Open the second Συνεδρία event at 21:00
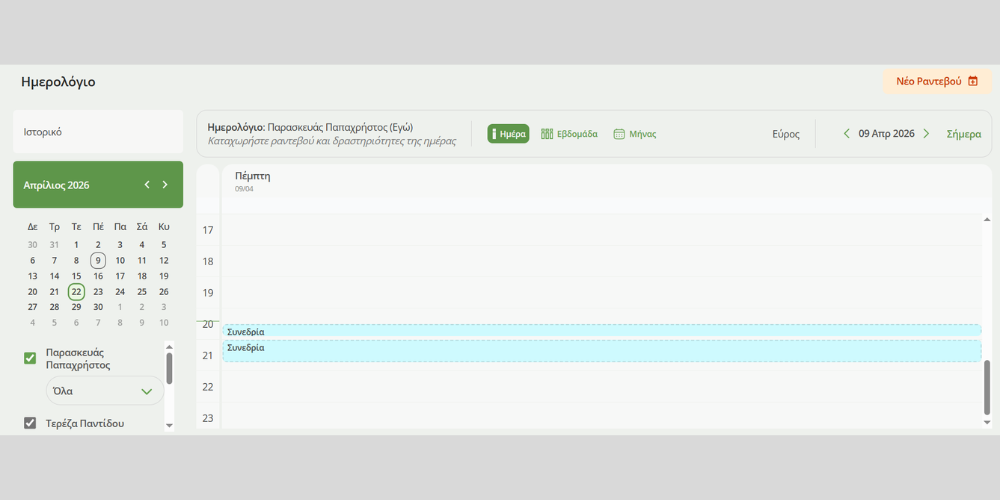Screen dimensions: 1000x500 click(x=600, y=350)
